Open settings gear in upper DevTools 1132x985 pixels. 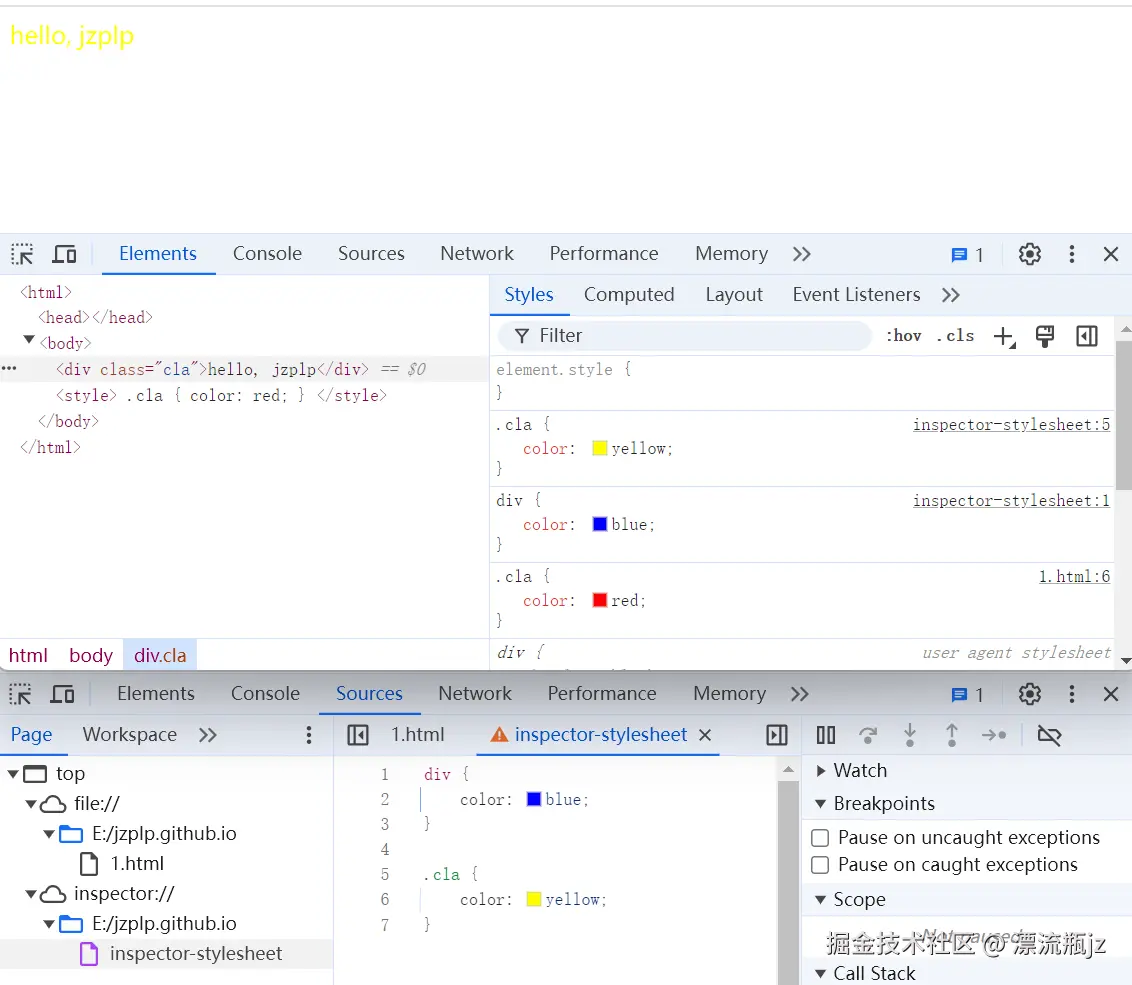click(1029, 254)
